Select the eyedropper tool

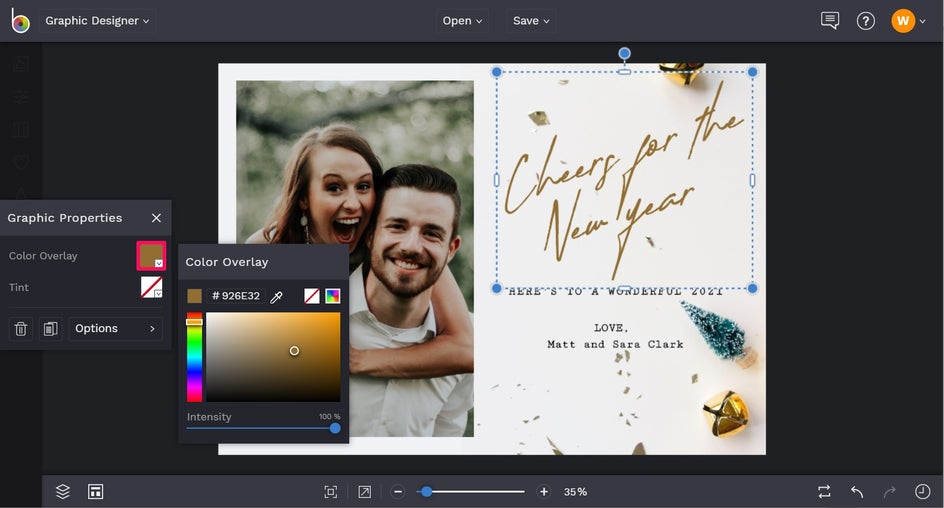click(x=276, y=296)
